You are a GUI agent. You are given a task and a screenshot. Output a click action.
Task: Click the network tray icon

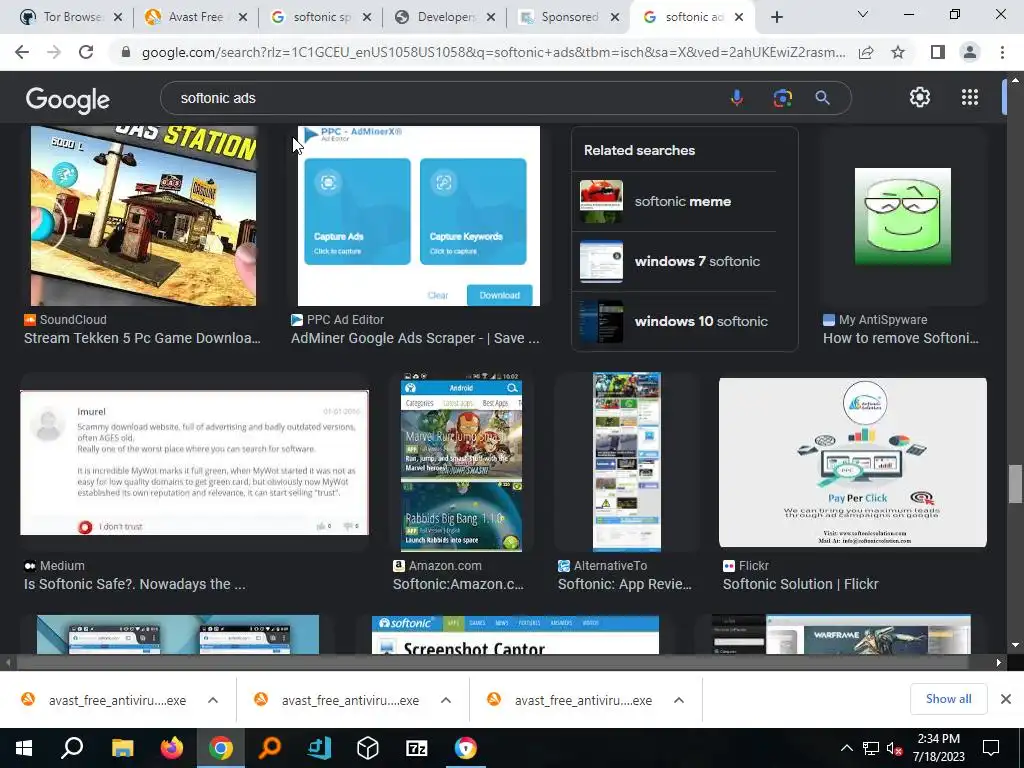pyautogui.click(x=871, y=748)
